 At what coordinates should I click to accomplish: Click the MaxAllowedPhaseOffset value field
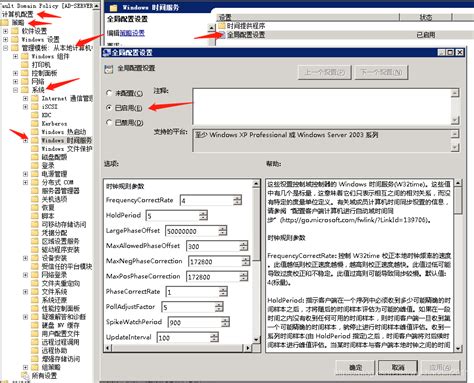point(213,246)
